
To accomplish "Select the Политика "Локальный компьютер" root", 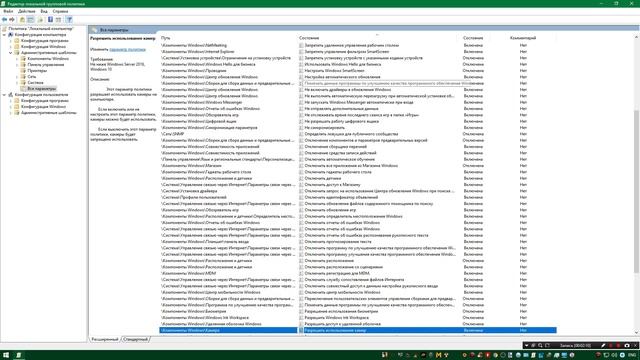I will (x=40, y=29).
